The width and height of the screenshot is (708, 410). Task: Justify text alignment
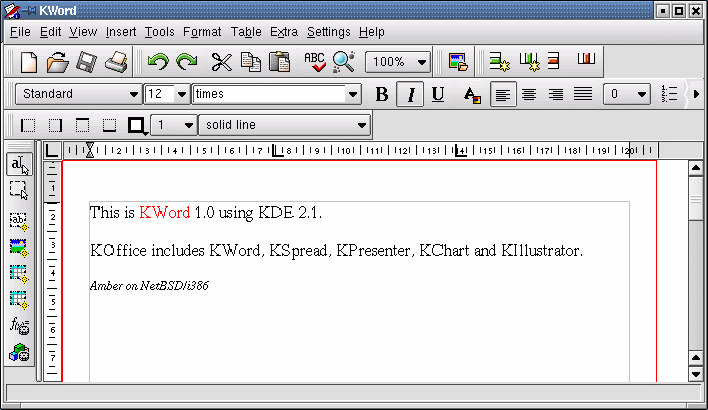pyautogui.click(x=583, y=94)
